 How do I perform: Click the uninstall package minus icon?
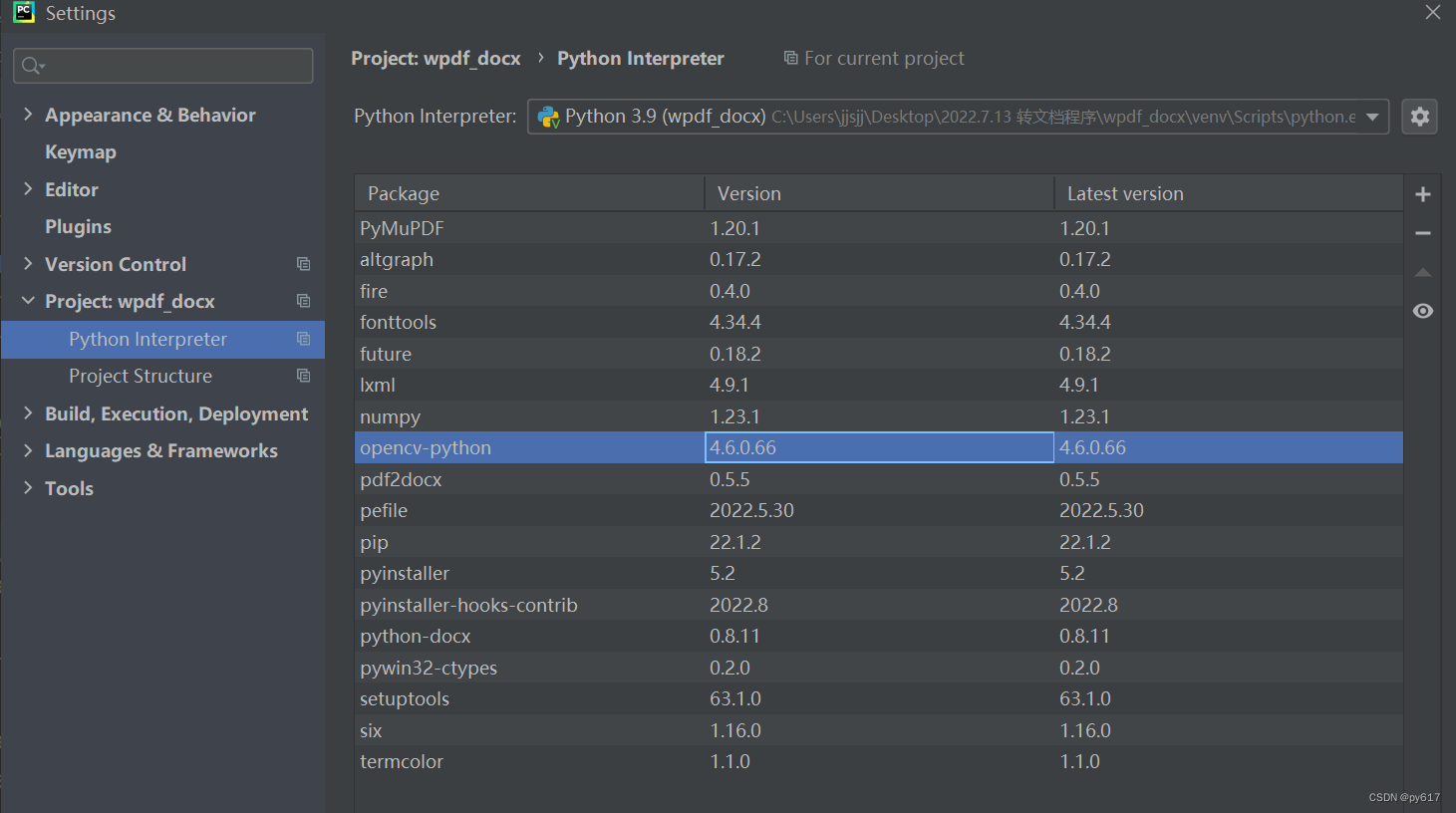[1423, 232]
